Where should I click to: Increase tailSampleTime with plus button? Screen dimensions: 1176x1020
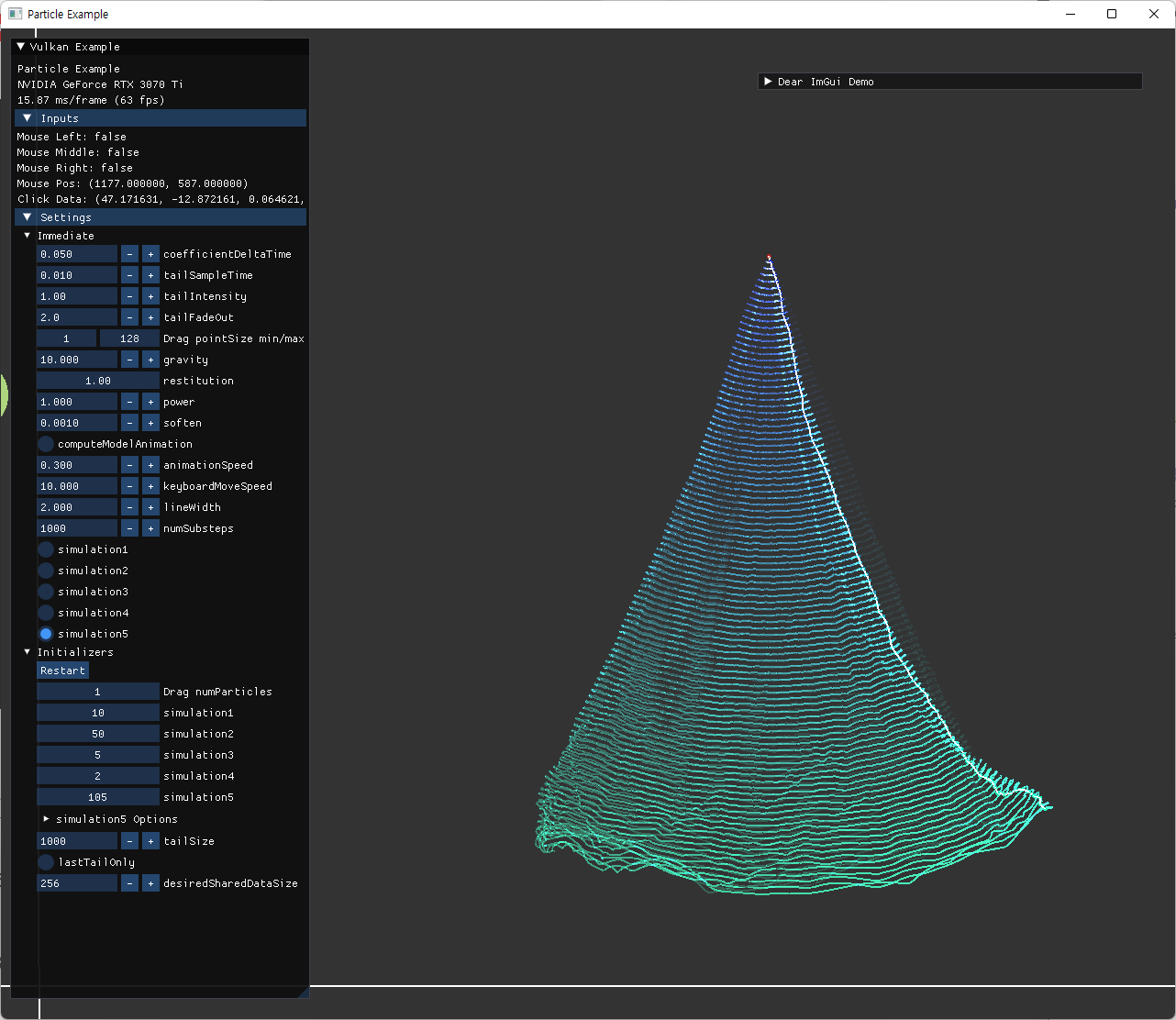tap(150, 275)
